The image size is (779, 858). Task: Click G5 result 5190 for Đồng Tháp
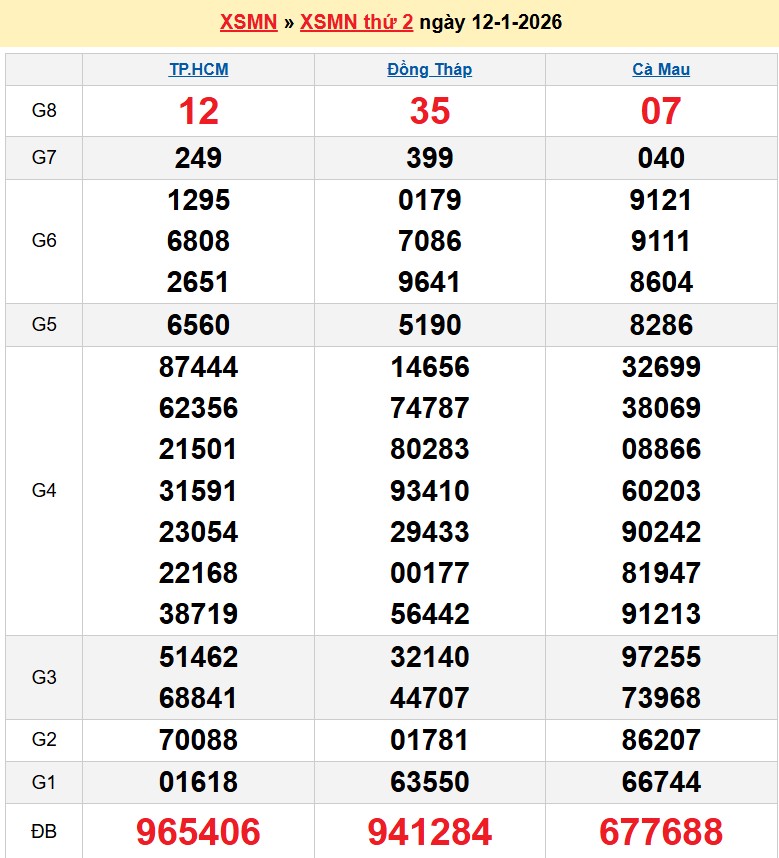[430, 325]
